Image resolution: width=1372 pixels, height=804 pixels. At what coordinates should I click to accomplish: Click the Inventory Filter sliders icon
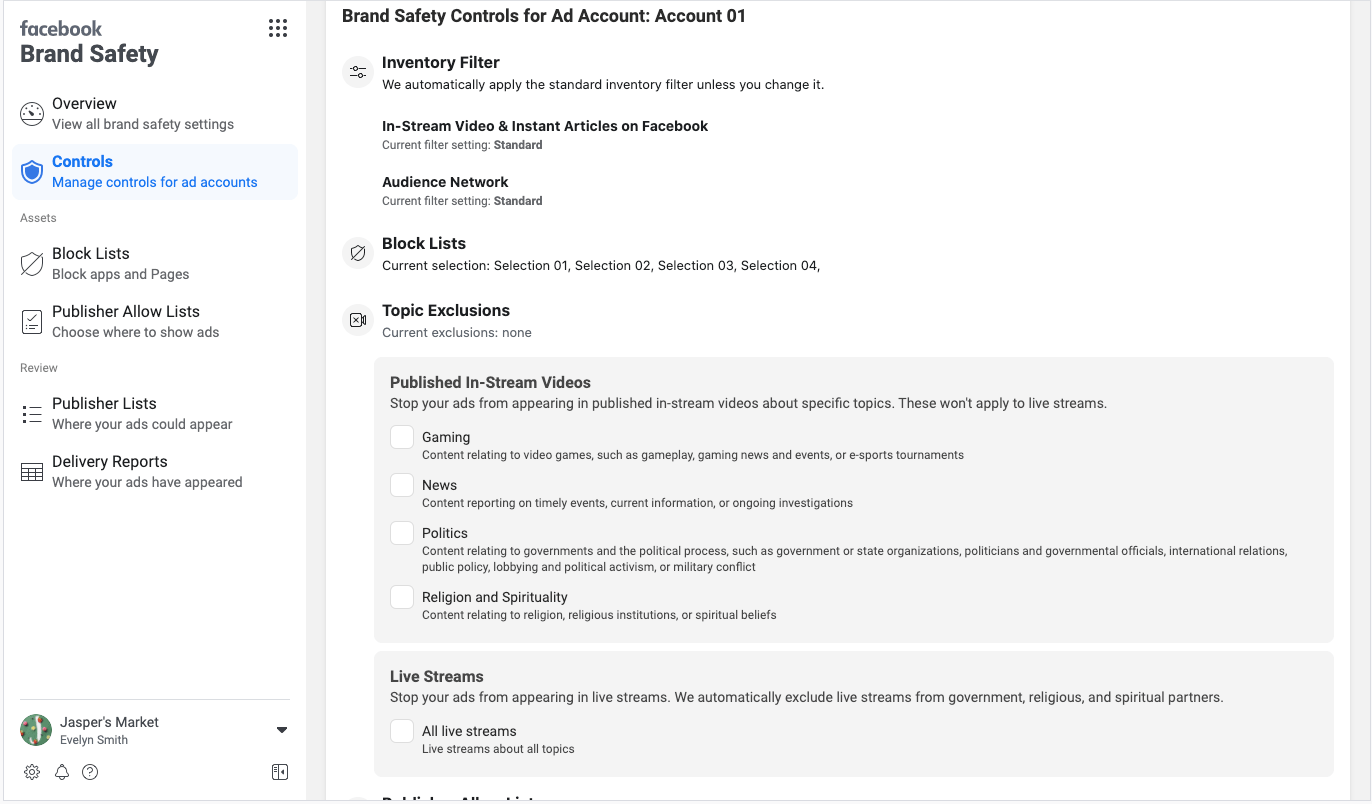point(357,71)
